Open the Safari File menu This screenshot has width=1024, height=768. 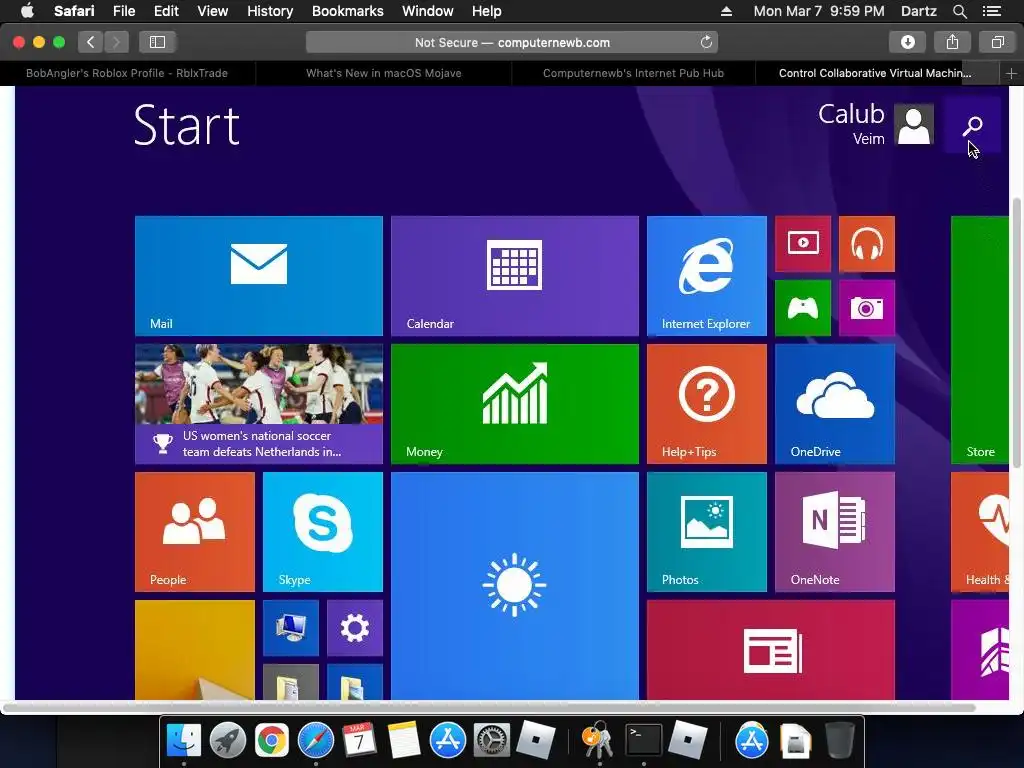point(124,11)
